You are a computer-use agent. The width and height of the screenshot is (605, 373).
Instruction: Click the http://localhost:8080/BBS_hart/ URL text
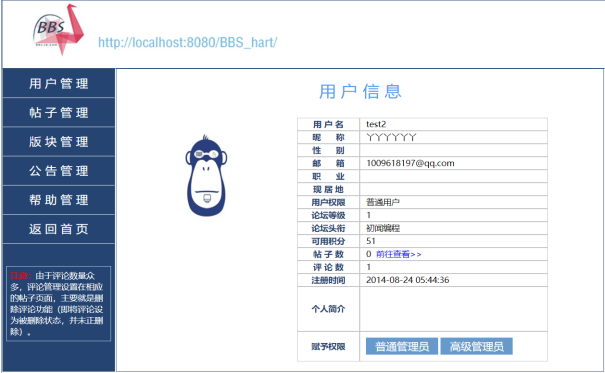point(188,42)
